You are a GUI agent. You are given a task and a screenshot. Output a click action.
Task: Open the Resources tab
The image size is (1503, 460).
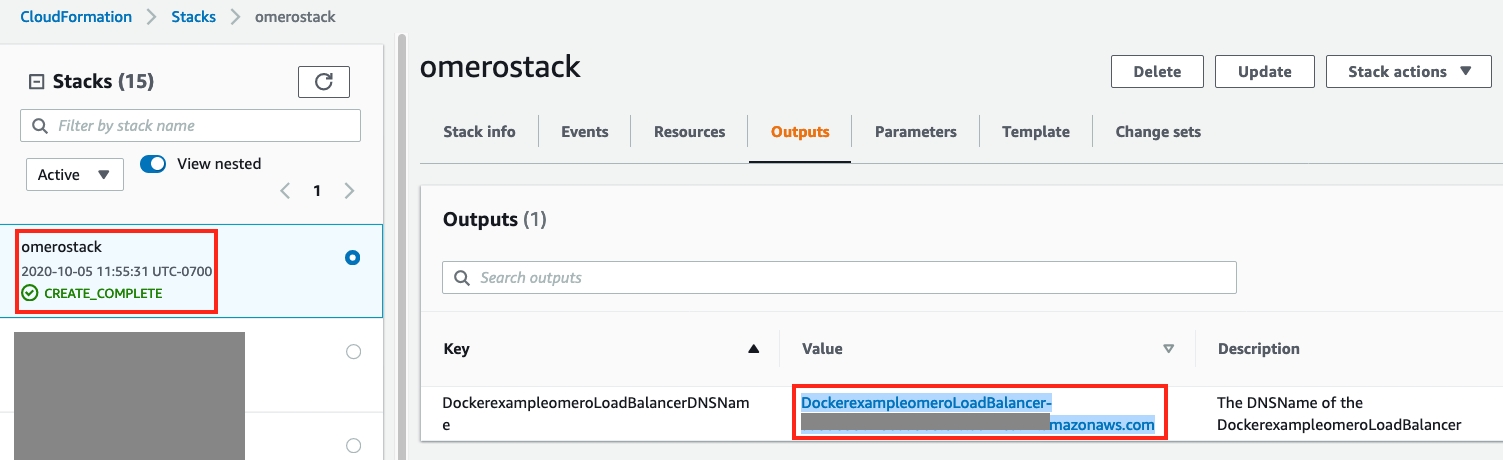690,132
